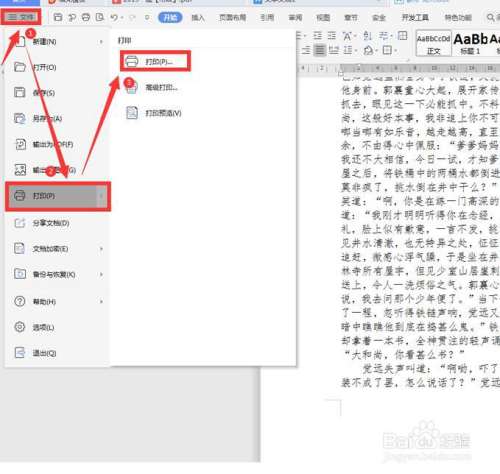Apply the 标题 1 style

[x=470, y=43]
